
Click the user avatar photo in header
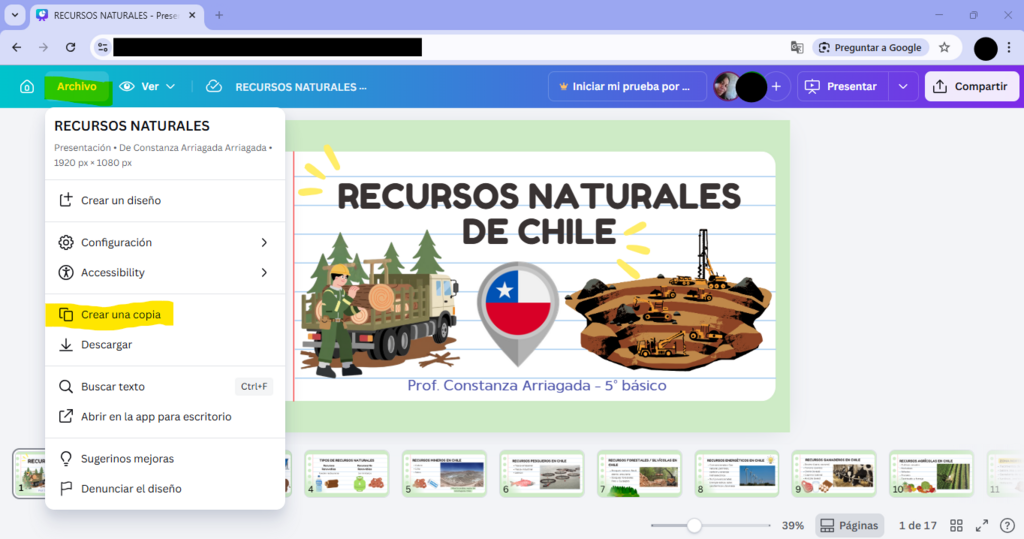(x=728, y=86)
